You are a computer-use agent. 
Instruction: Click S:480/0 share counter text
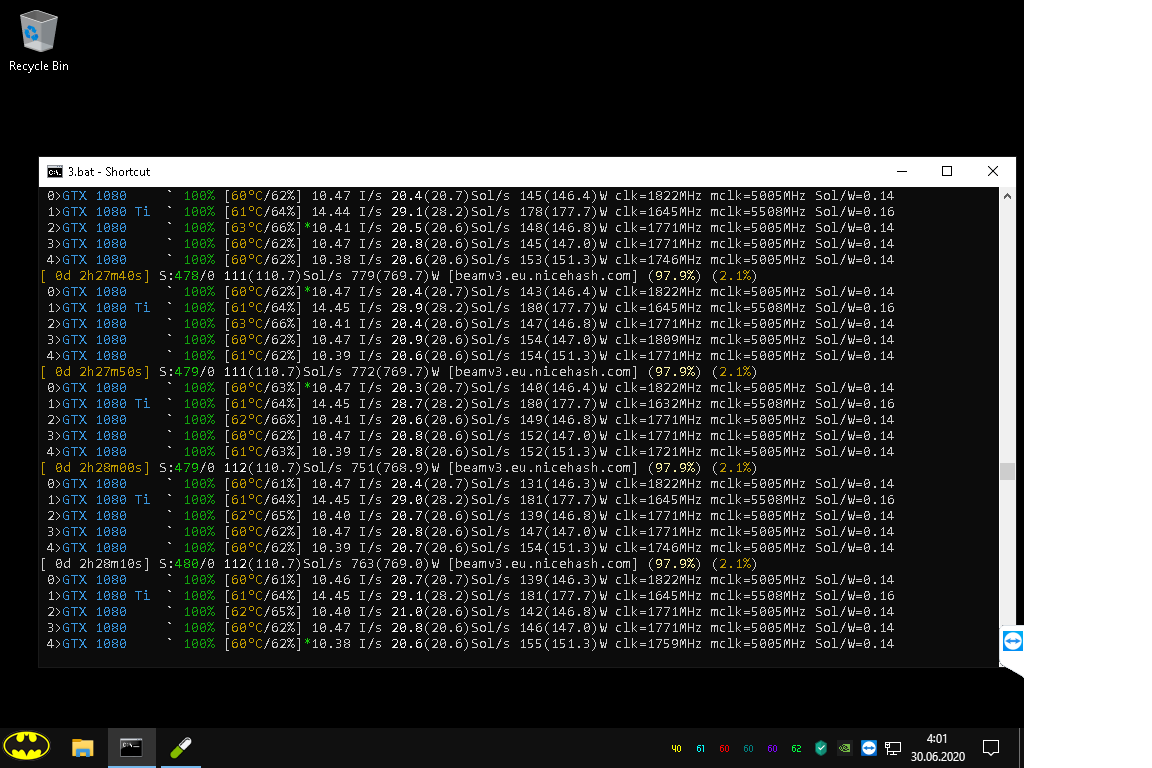[x=187, y=564]
